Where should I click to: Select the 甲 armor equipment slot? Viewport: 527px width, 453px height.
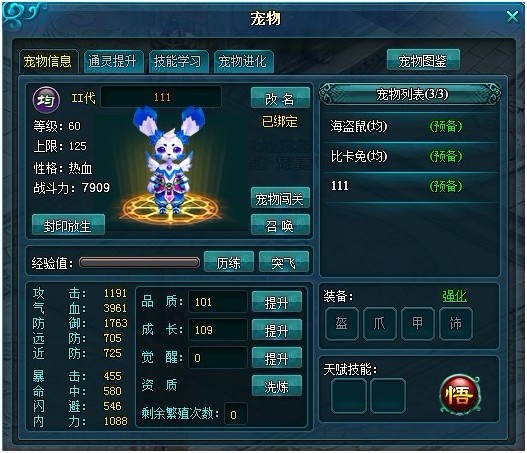pyautogui.click(x=418, y=324)
